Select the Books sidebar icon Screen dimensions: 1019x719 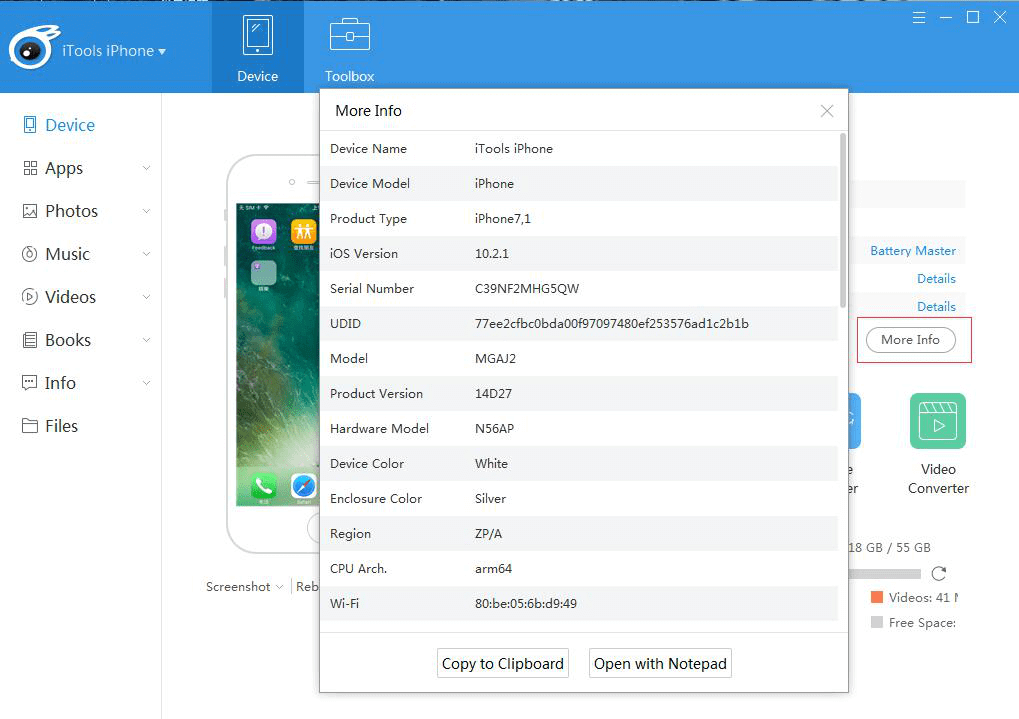click(30, 340)
